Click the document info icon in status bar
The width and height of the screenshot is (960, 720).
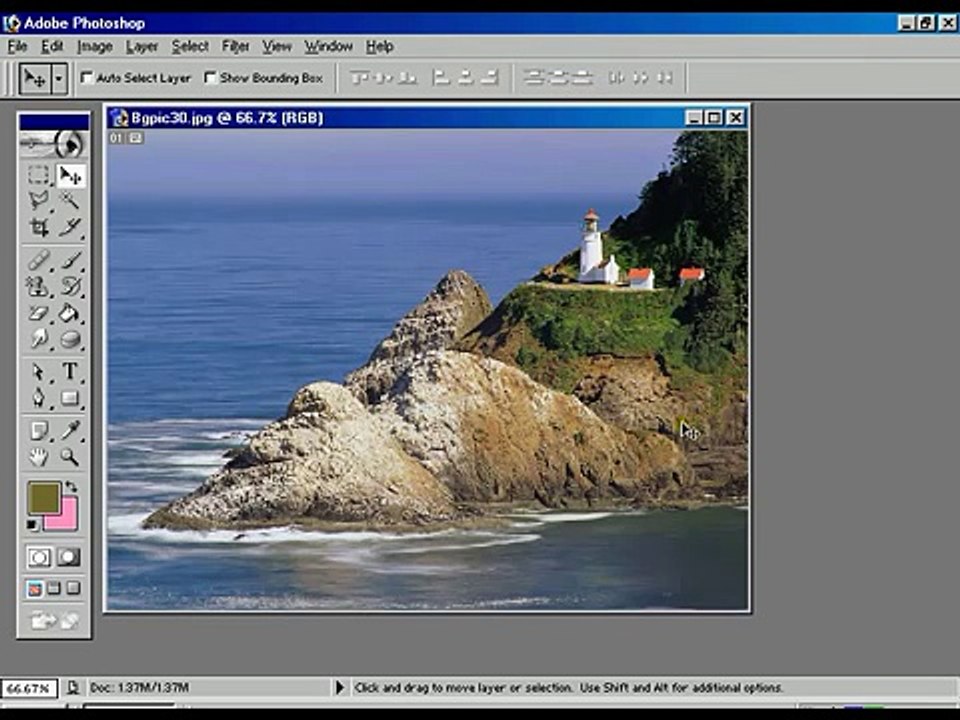72,688
